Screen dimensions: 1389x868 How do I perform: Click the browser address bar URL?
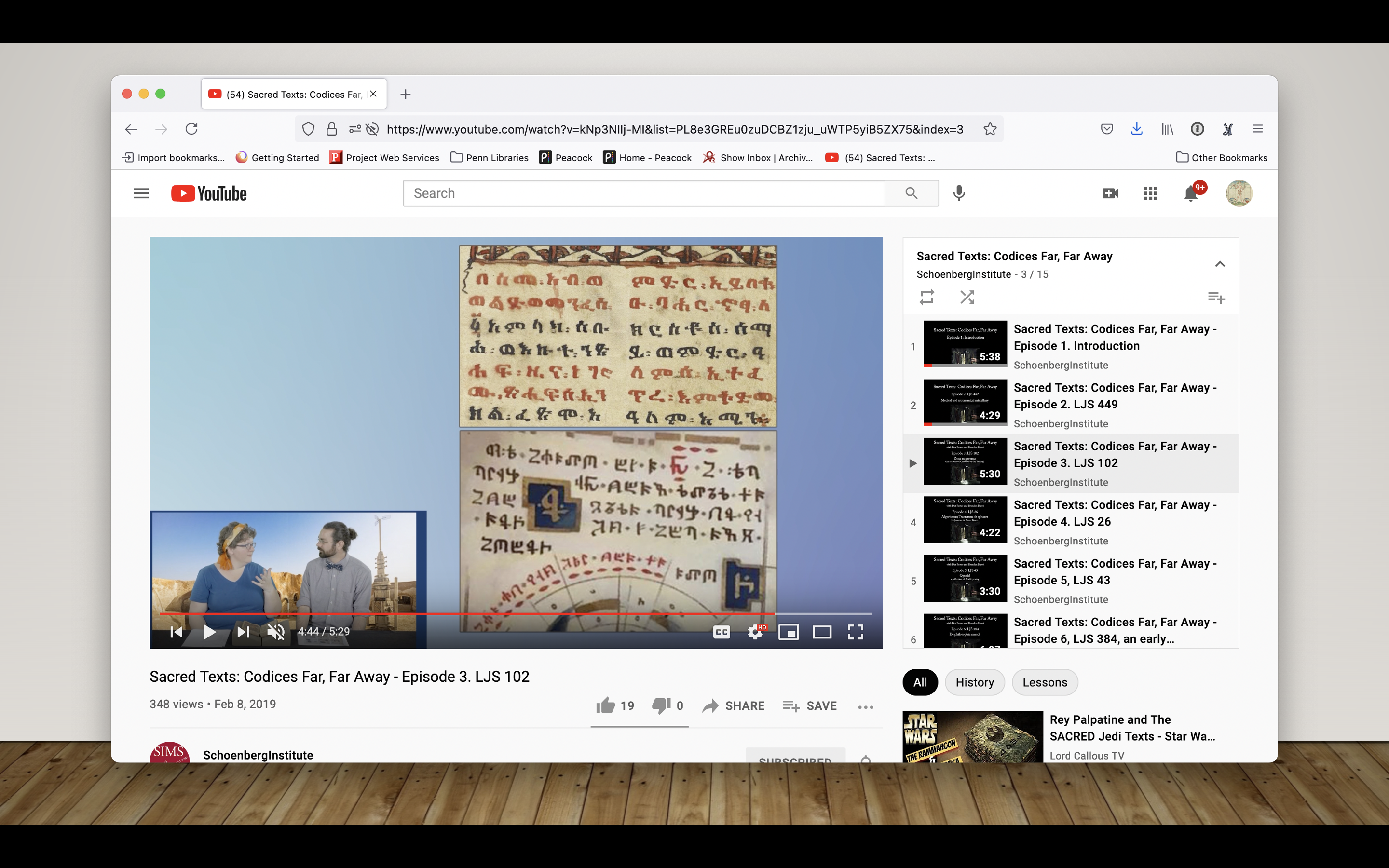click(x=675, y=129)
